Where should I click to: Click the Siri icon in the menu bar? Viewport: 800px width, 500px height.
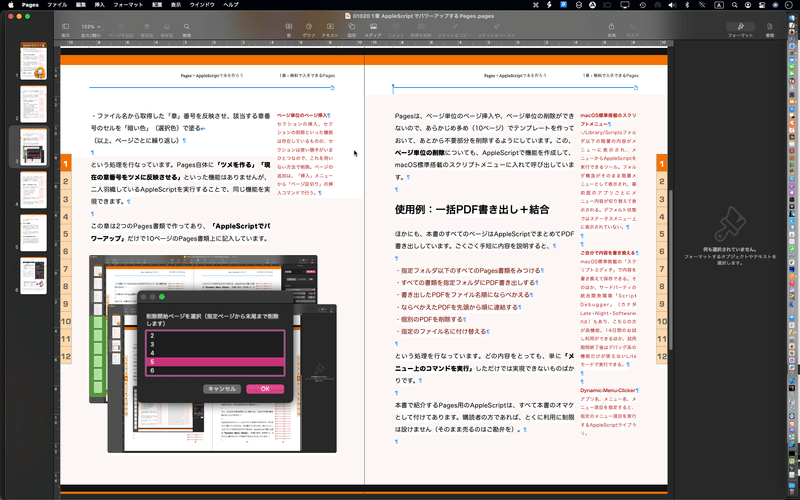coord(776,5)
